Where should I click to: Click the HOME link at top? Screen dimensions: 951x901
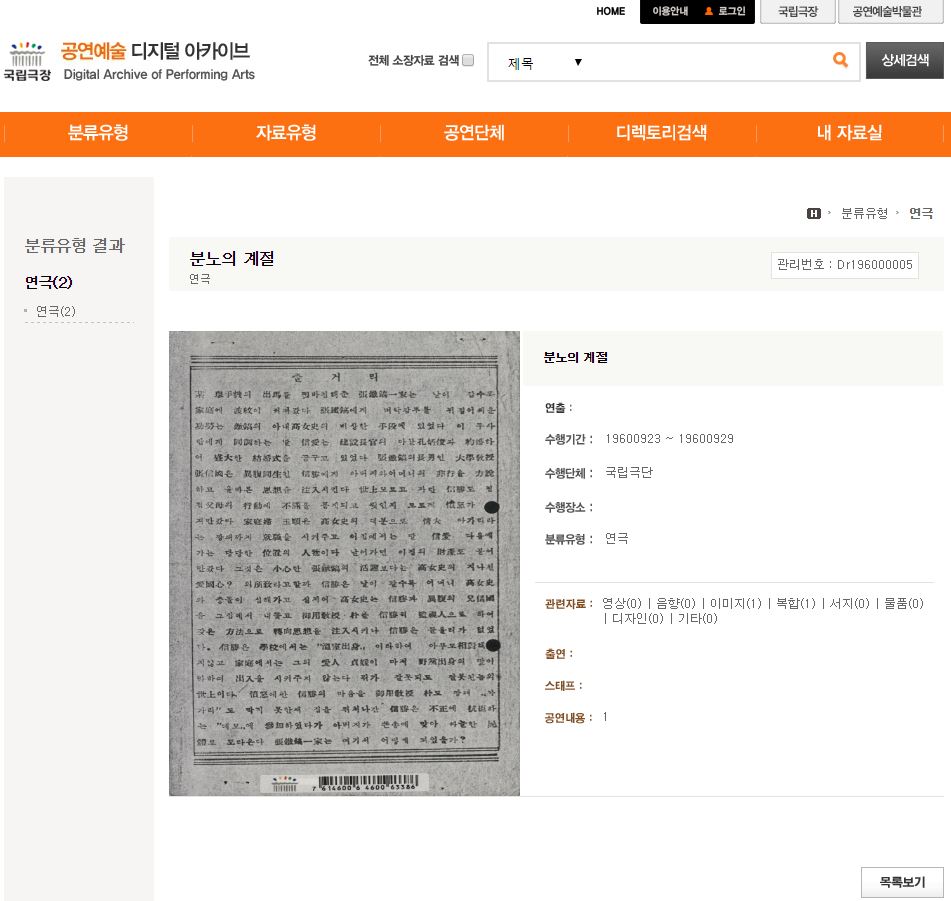pos(610,12)
